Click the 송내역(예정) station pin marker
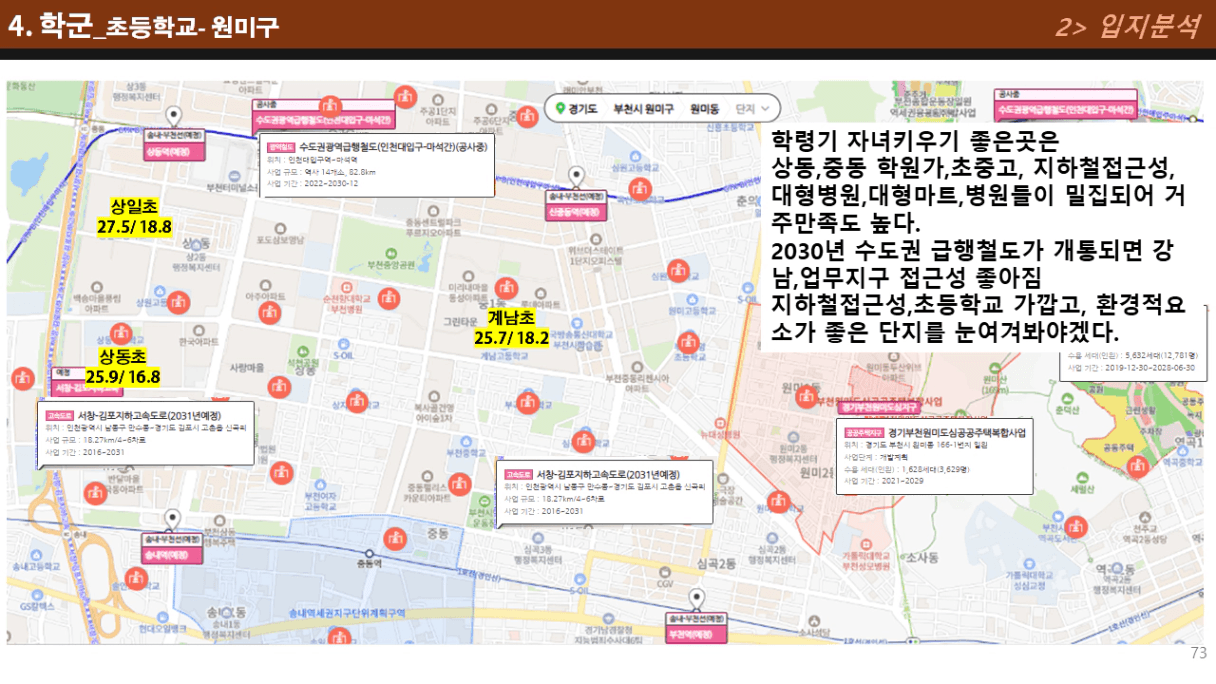 [172, 520]
